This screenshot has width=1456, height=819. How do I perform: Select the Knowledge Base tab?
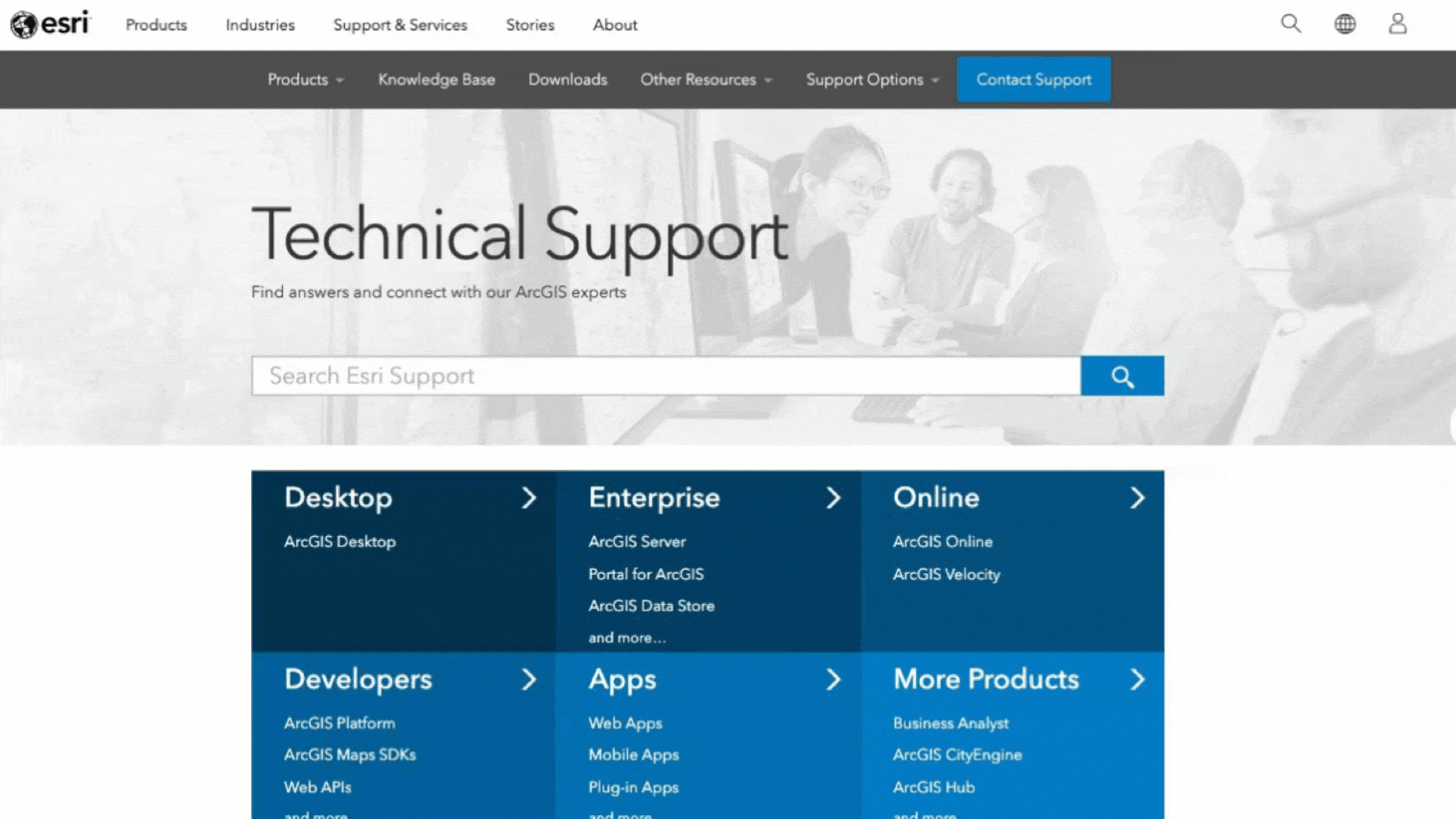pos(436,79)
